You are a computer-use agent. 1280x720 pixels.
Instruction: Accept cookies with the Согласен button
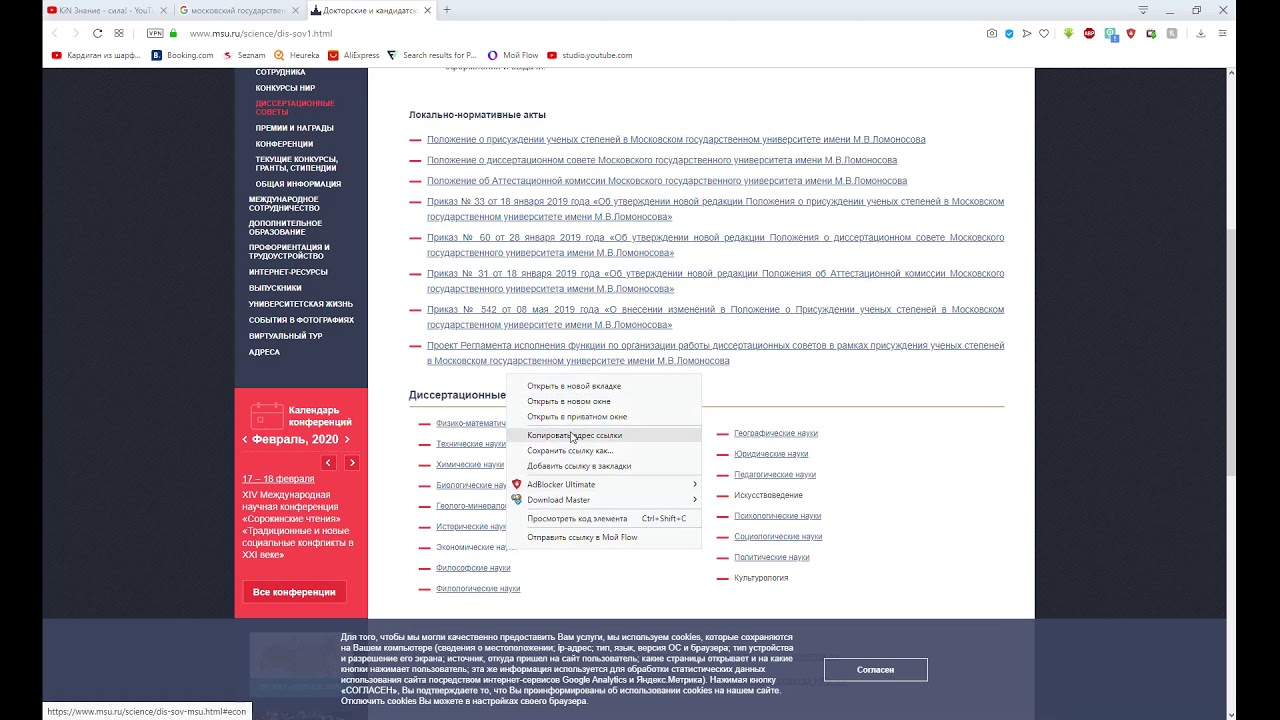[x=875, y=670]
